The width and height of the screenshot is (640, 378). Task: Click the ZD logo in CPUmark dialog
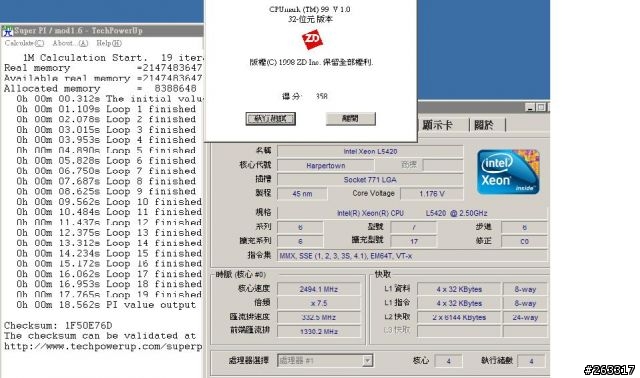[312, 40]
